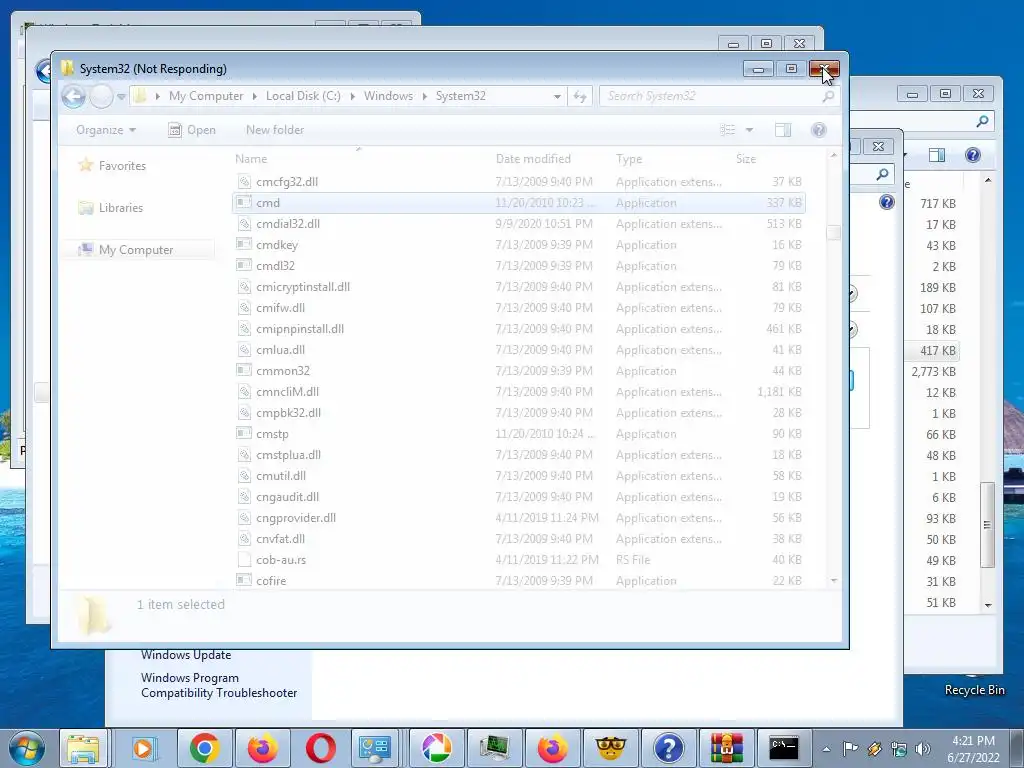Toggle the preview pane button in System32
Image resolution: width=1024 pixels, height=768 pixels.
click(x=783, y=130)
